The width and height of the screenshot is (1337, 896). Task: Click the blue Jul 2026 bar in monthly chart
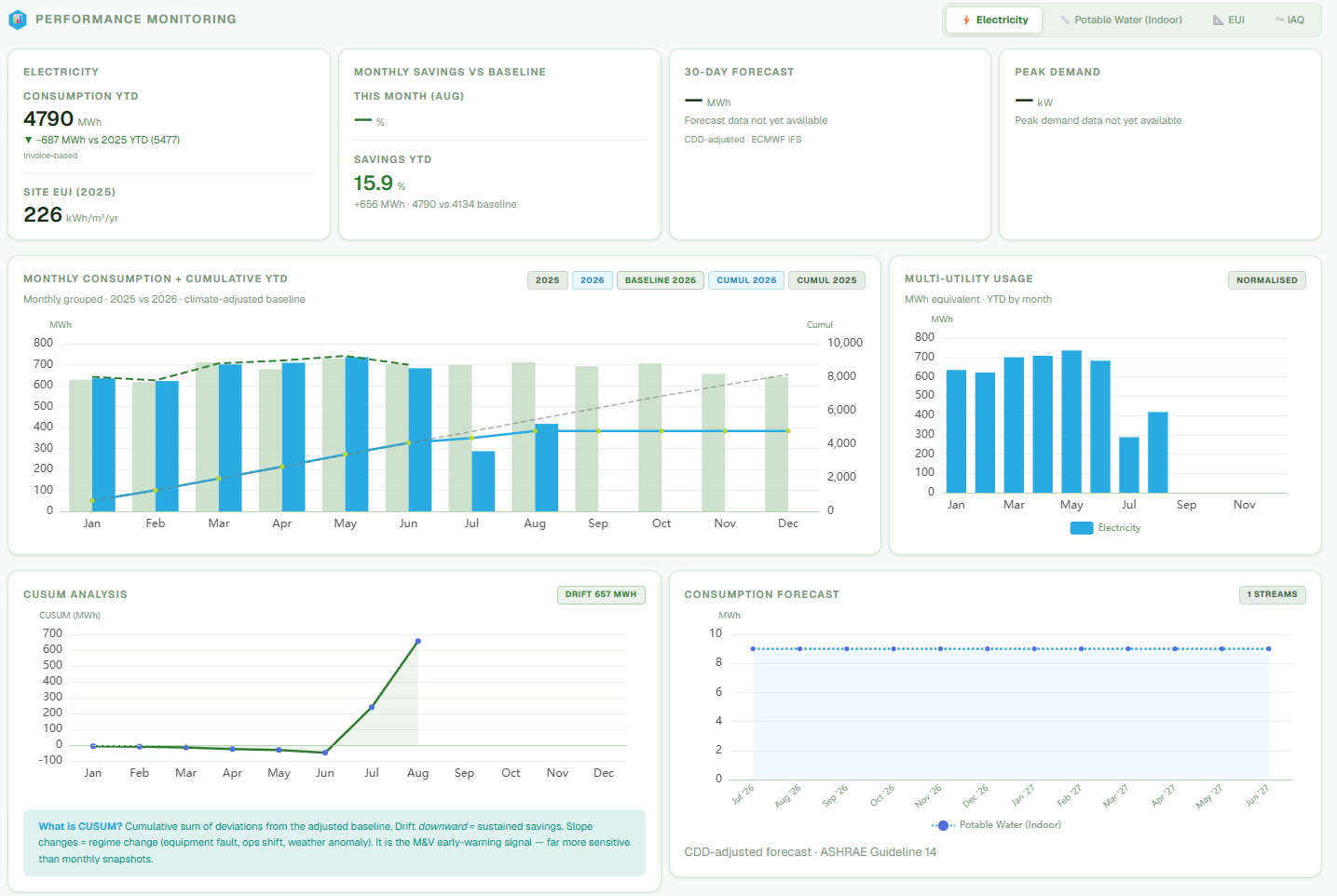(484, 481)
